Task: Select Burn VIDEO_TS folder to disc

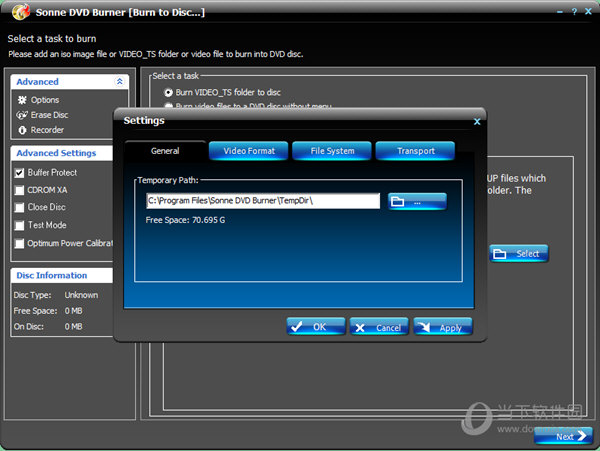Action: click(x=168, y=93)
